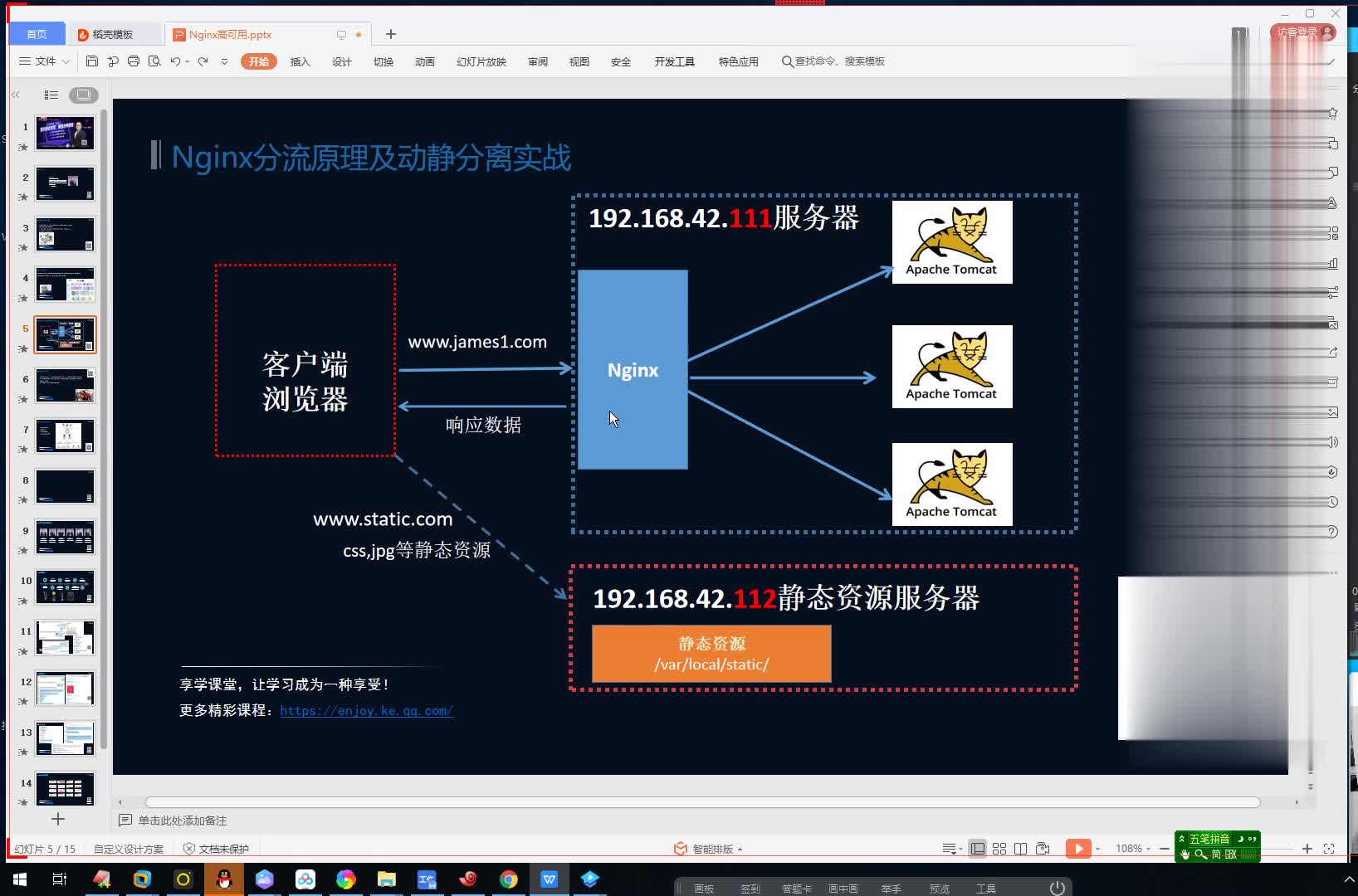Select slide 3 thumbnail
The image size is (1358, 896).
point(65,234)
